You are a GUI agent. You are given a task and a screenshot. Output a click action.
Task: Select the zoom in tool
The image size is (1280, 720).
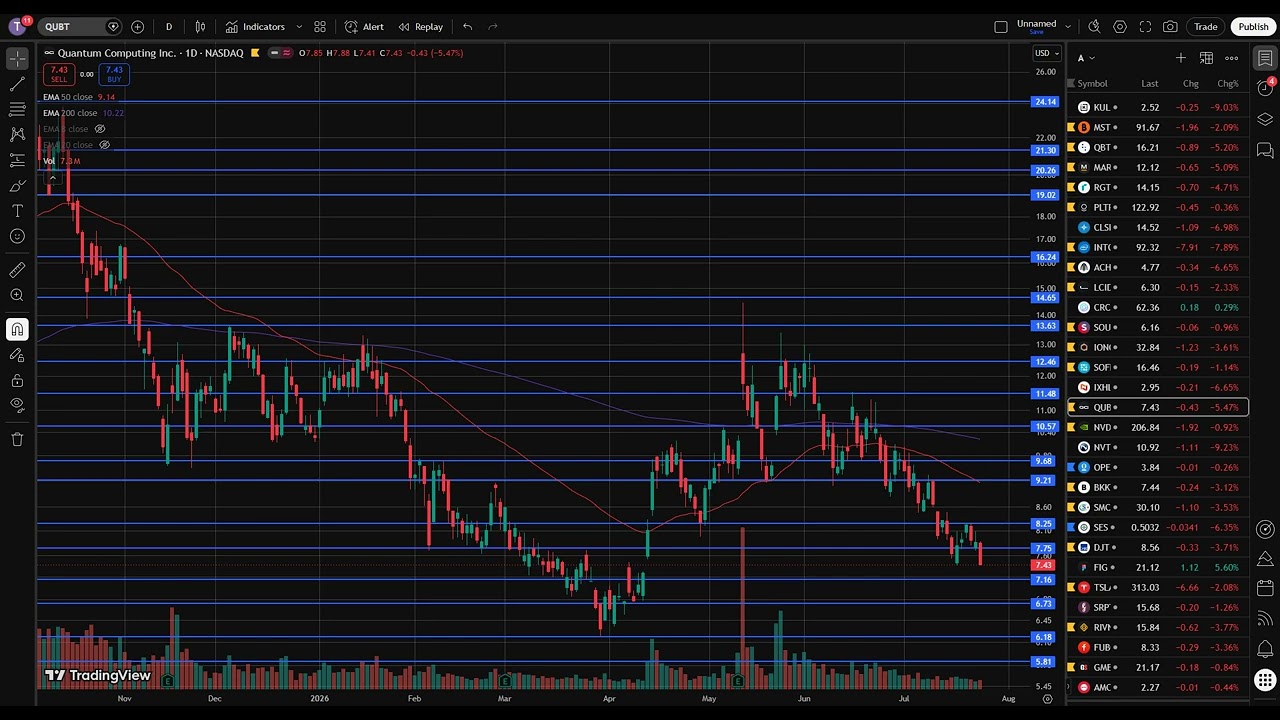[x=17, y=295]
